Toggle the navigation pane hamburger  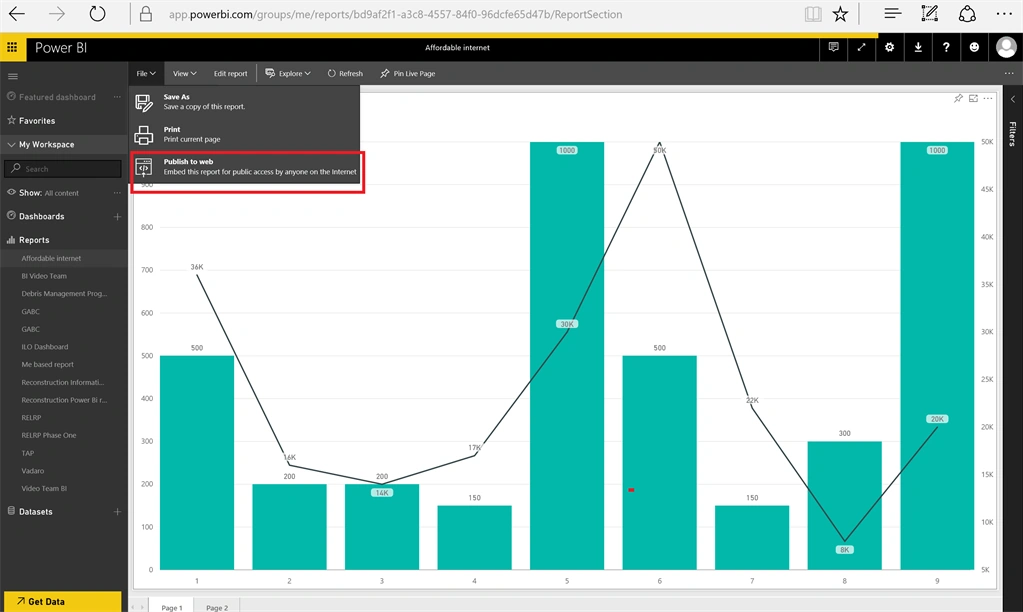(12, 76)
